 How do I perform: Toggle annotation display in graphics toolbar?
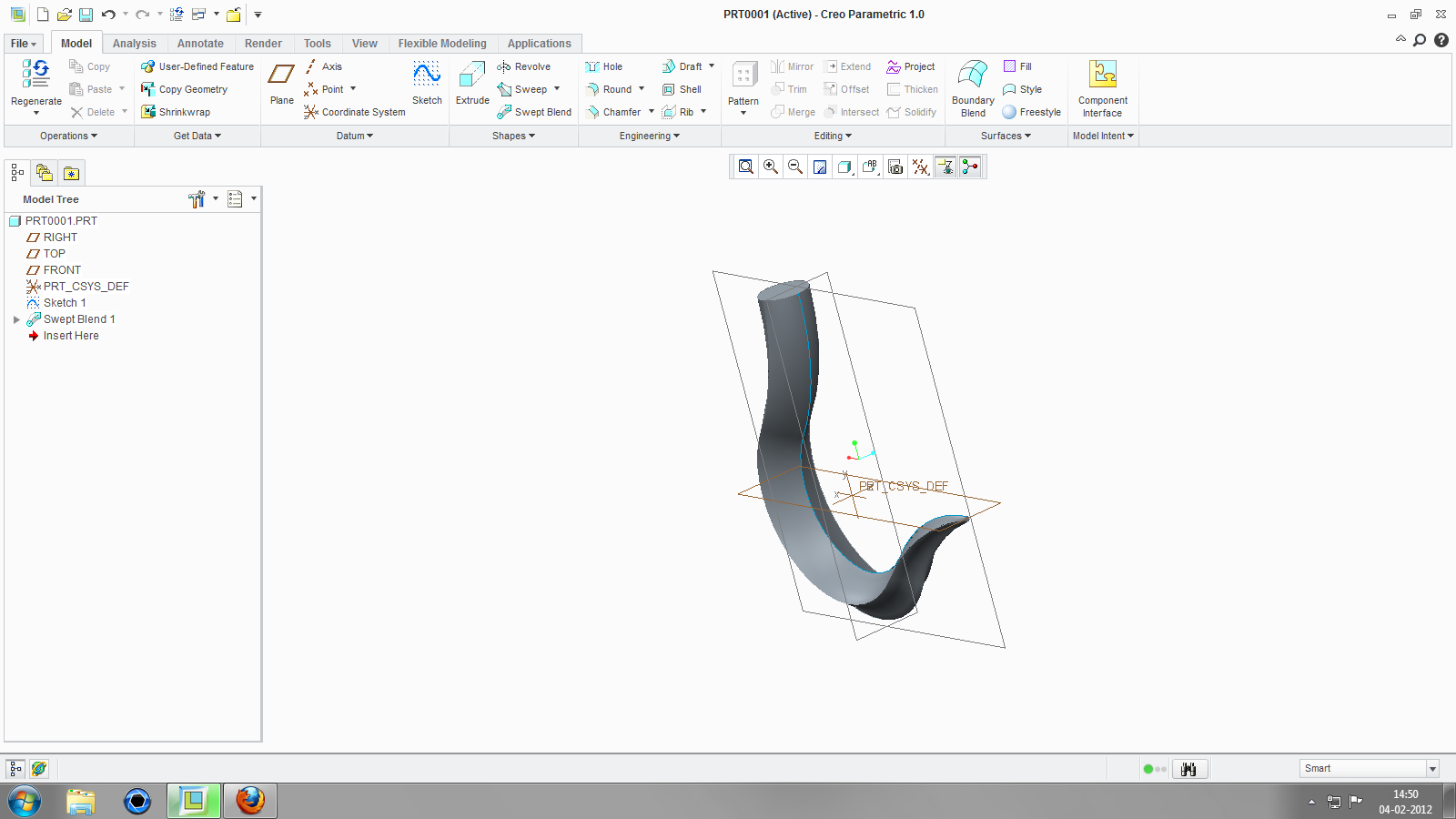(x=945, y=167)
